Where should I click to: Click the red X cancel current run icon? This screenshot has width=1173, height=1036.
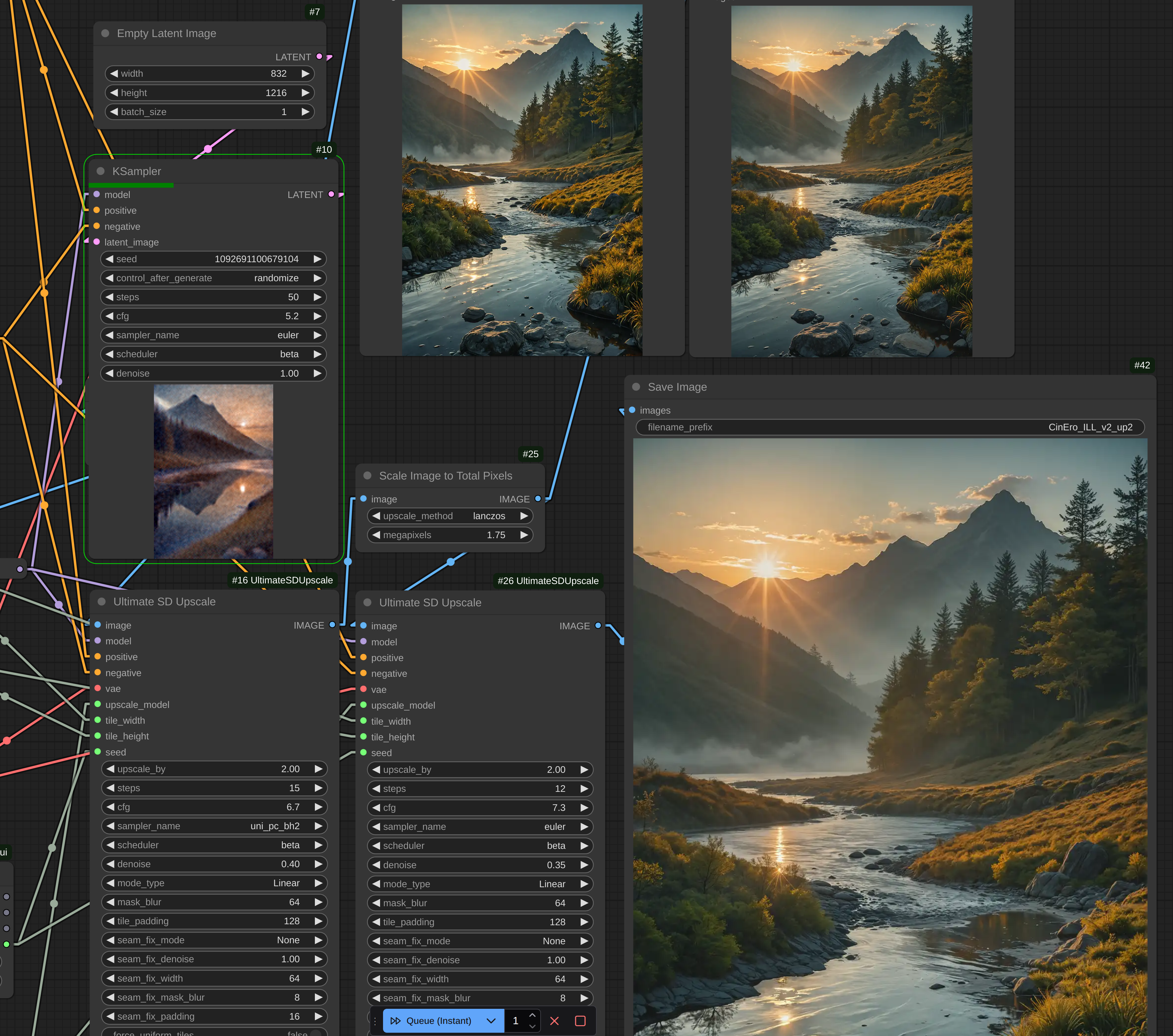554,1021
